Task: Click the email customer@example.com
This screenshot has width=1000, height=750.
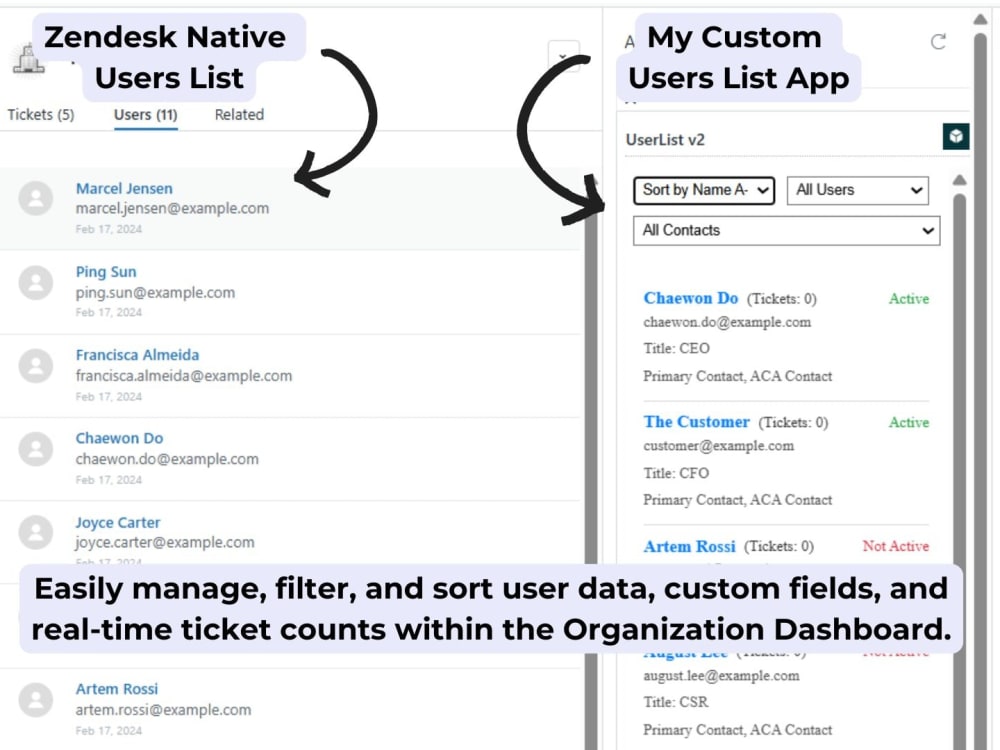Action: (719, 446)
